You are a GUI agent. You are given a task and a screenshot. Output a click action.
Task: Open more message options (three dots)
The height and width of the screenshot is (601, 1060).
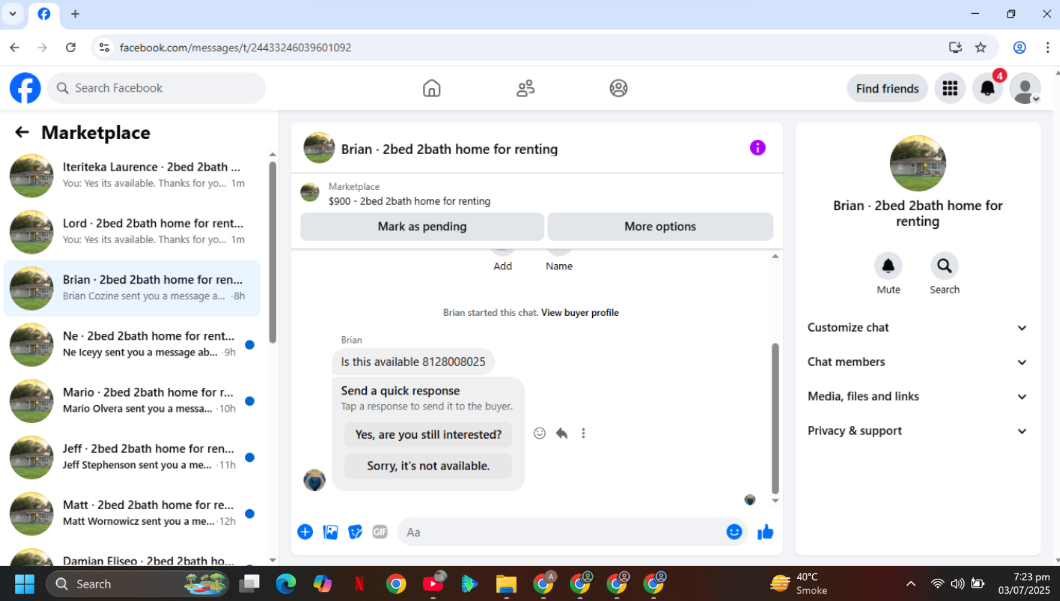(x=583, y=433)
